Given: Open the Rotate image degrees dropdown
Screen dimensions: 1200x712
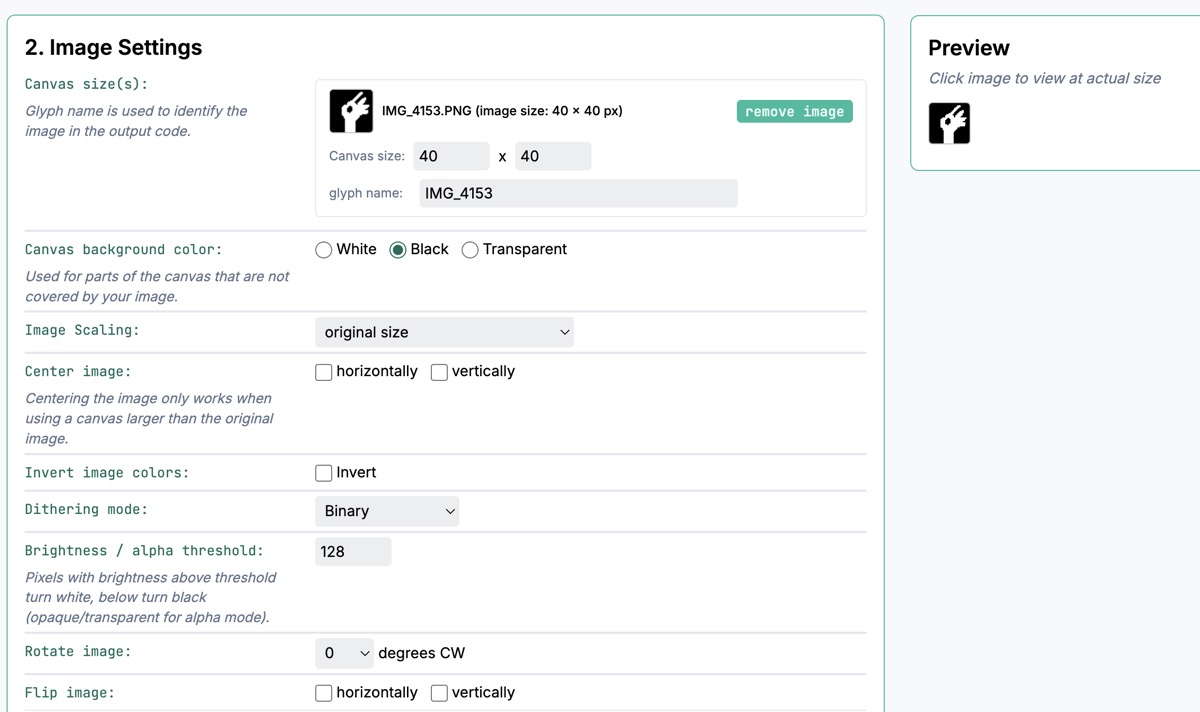Looking at the screenshot, I should pyautogui.click(x=344, y=653).
